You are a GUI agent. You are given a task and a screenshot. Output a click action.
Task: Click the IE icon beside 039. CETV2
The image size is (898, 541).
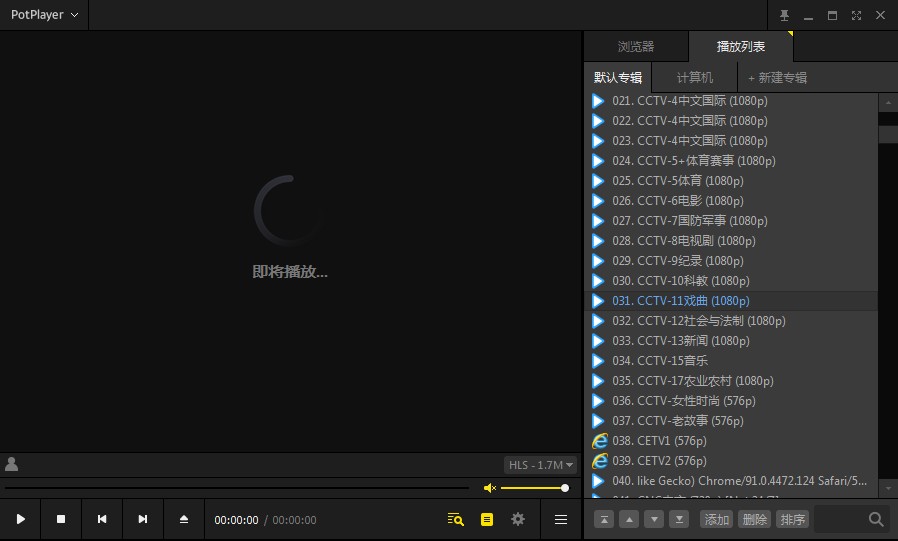pos(599,461)
